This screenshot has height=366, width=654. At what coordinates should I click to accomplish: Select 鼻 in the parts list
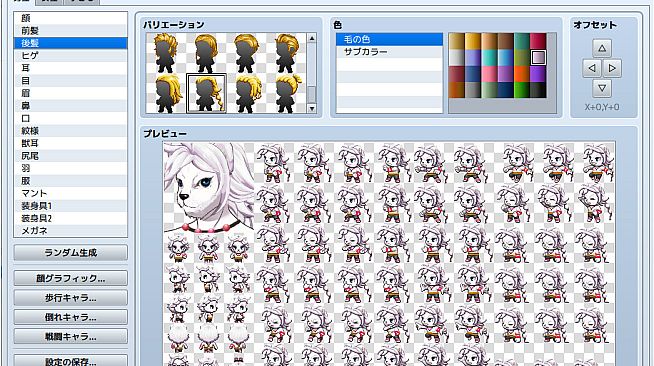click(x=70, y=105)
